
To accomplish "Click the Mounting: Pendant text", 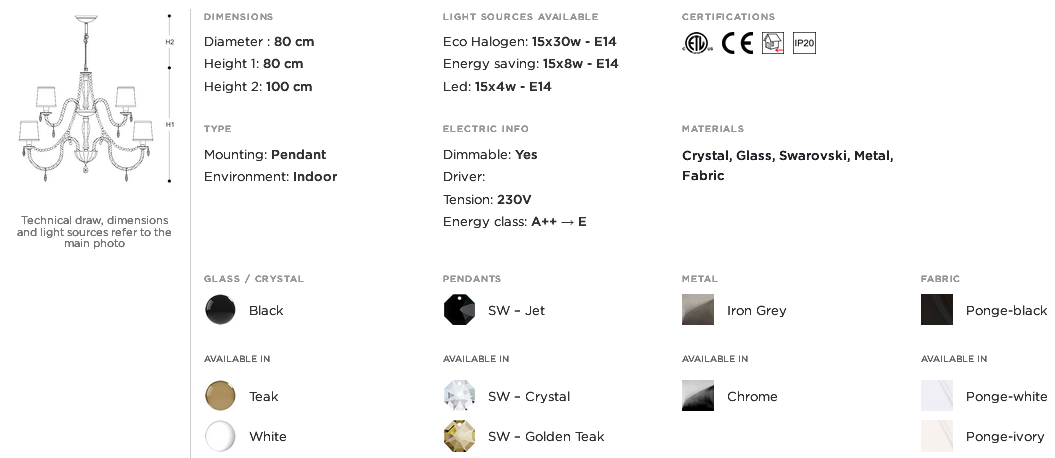I will 265,155.
